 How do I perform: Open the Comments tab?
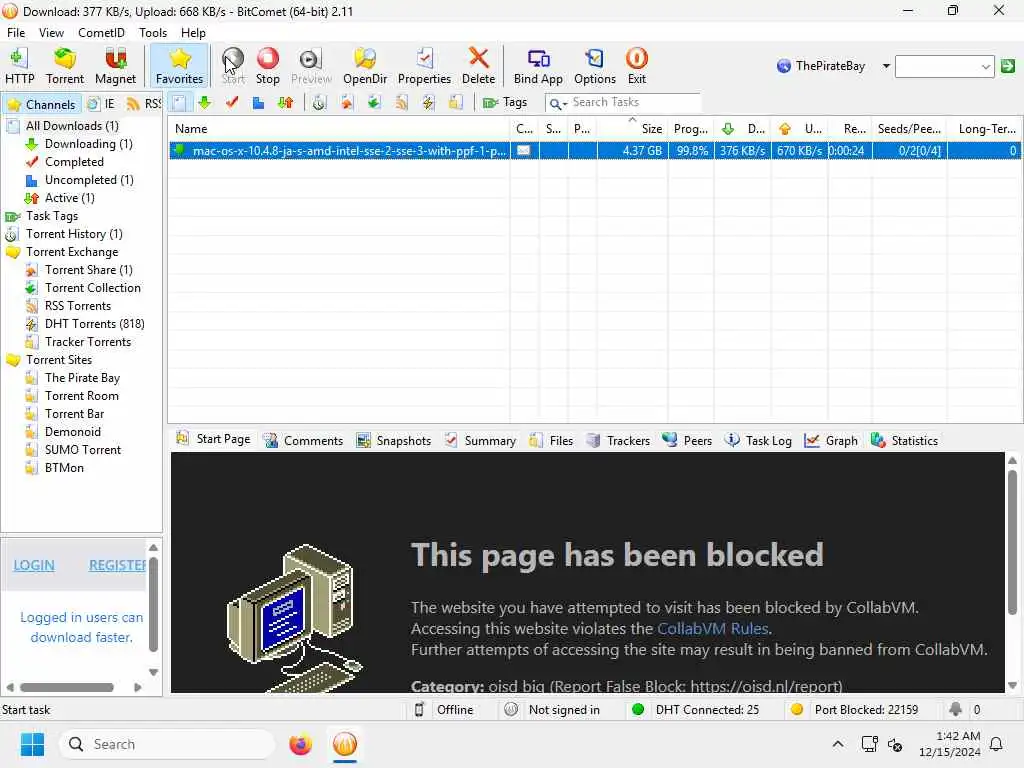click(x=303, y=441)
